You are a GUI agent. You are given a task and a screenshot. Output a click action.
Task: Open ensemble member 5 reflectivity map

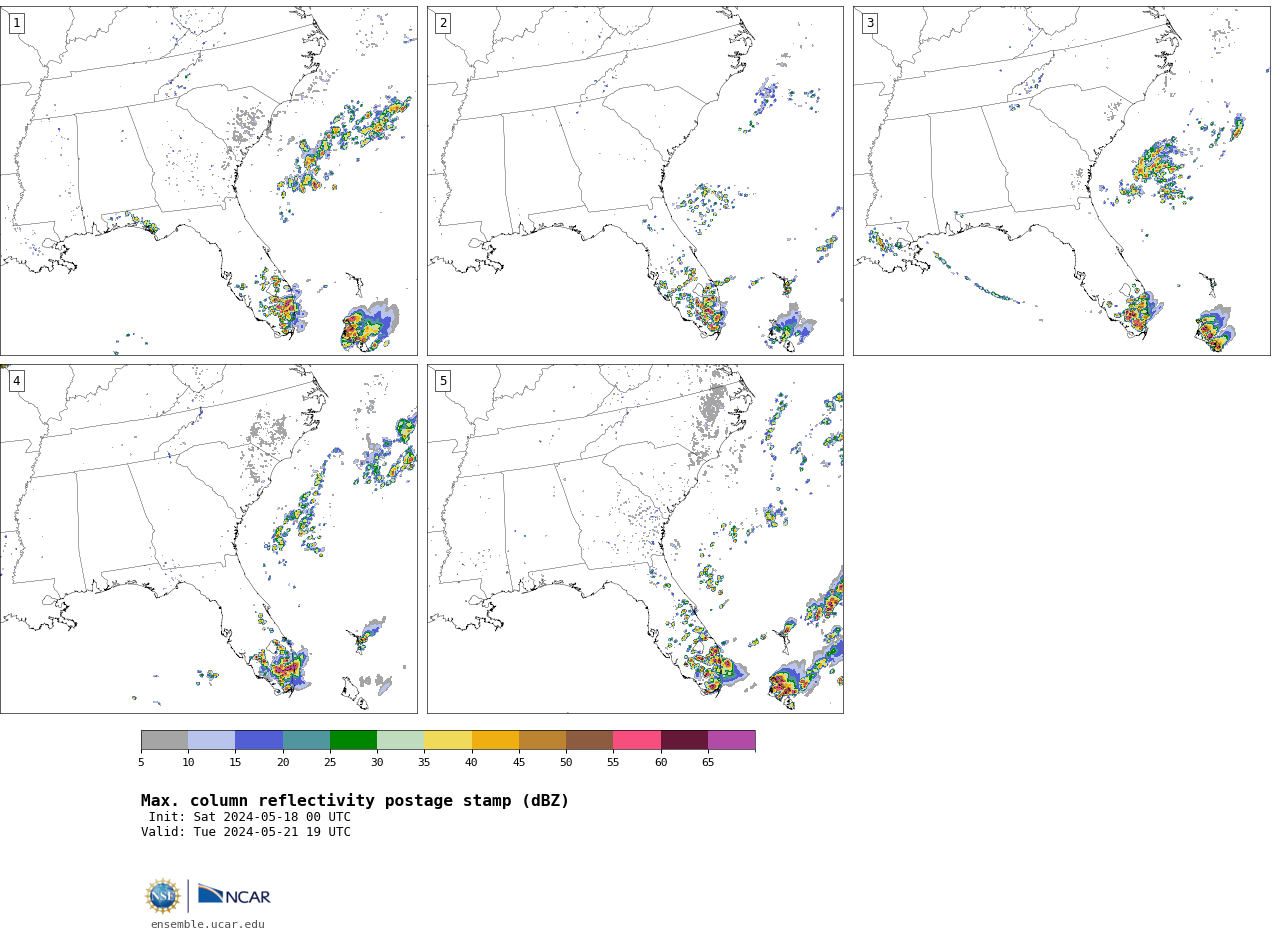[x=635, y=539]
